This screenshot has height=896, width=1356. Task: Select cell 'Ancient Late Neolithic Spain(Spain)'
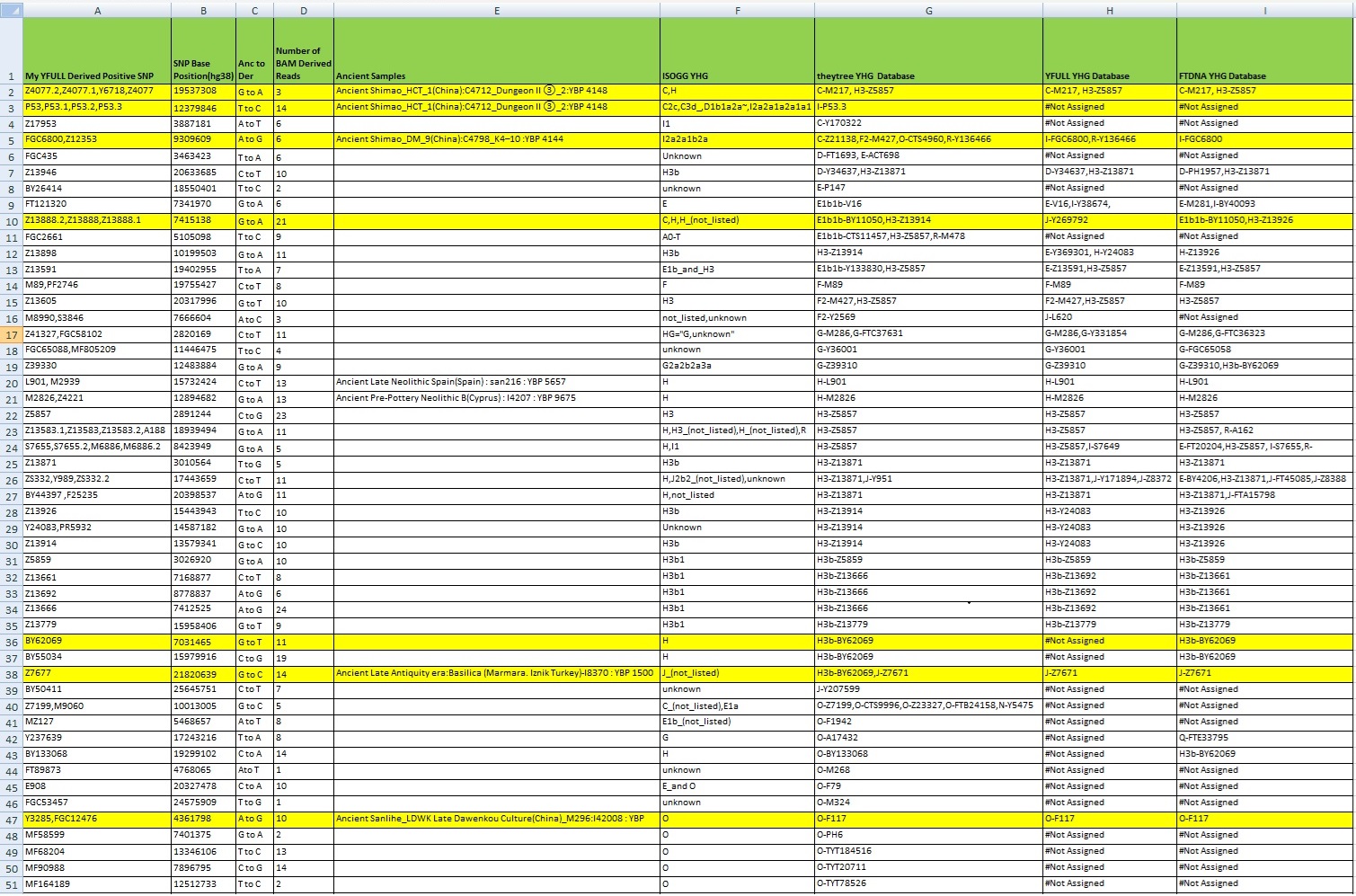497,382
